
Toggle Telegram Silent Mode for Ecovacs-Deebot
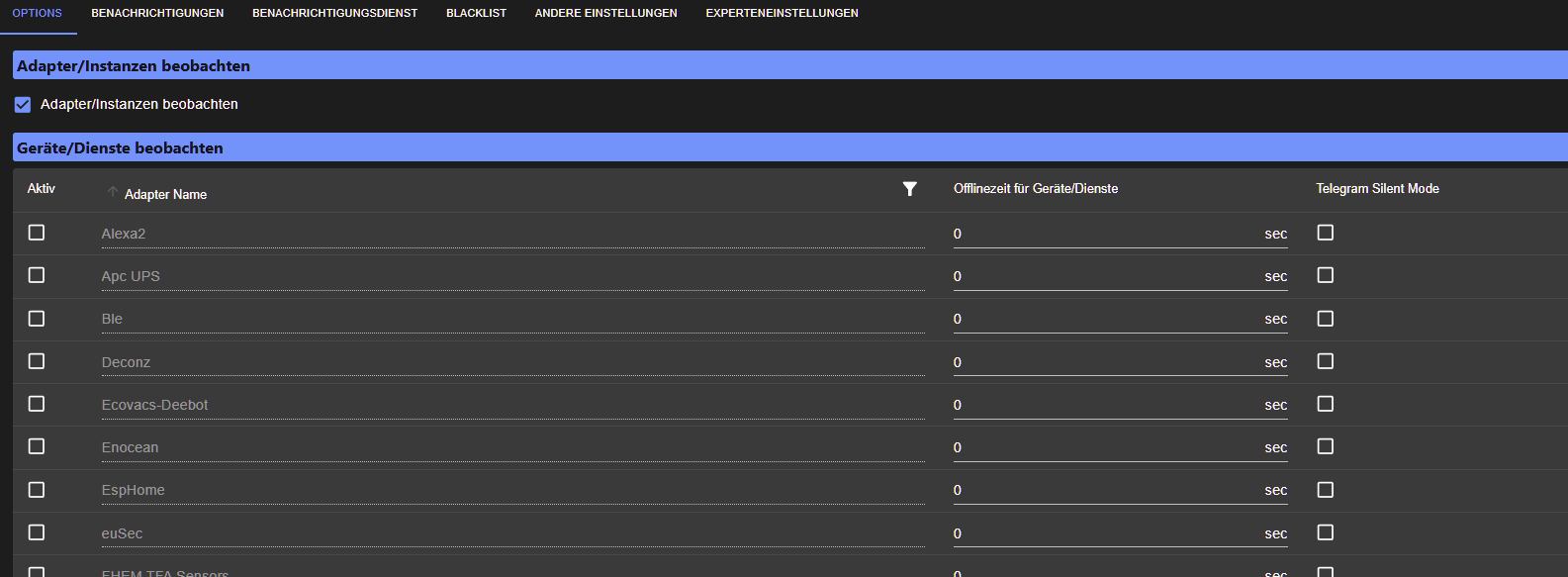(1326, 404)
